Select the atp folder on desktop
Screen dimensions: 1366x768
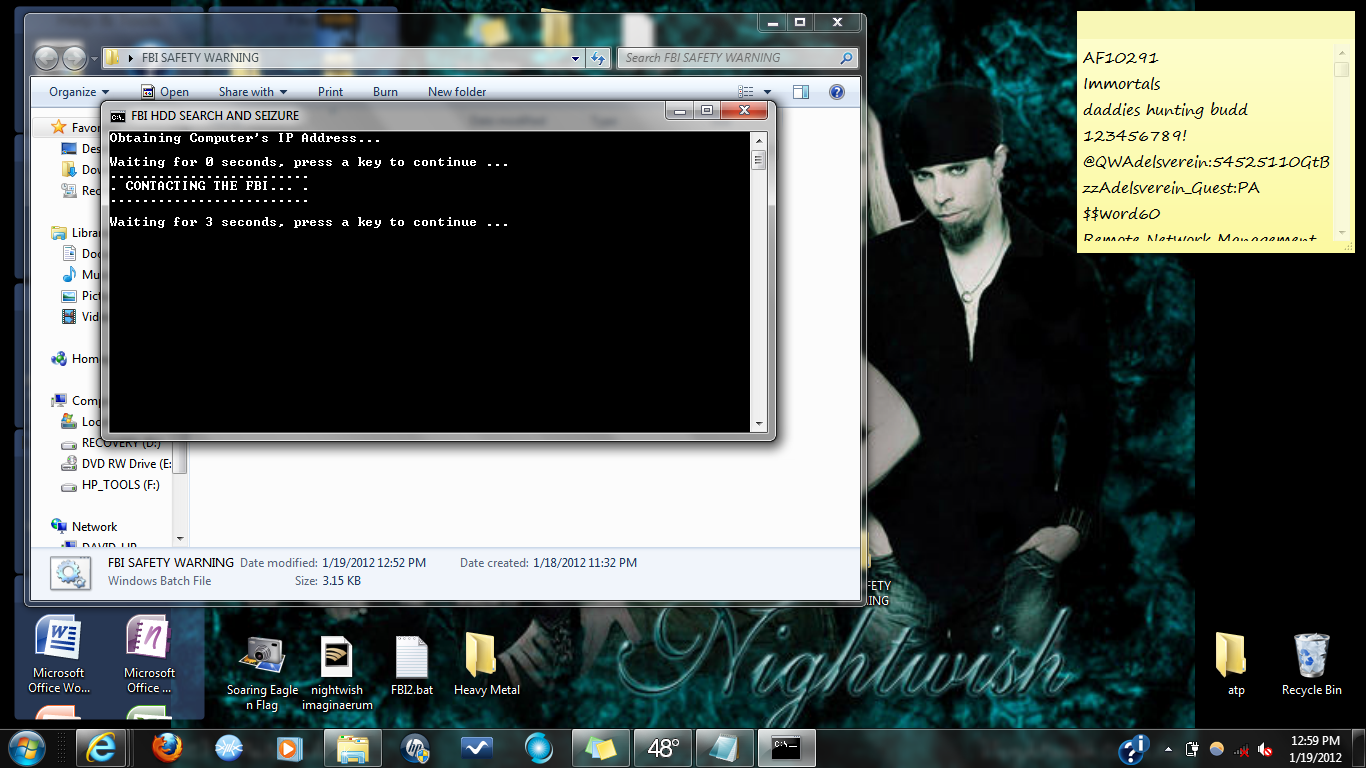tap(1236, 665)
